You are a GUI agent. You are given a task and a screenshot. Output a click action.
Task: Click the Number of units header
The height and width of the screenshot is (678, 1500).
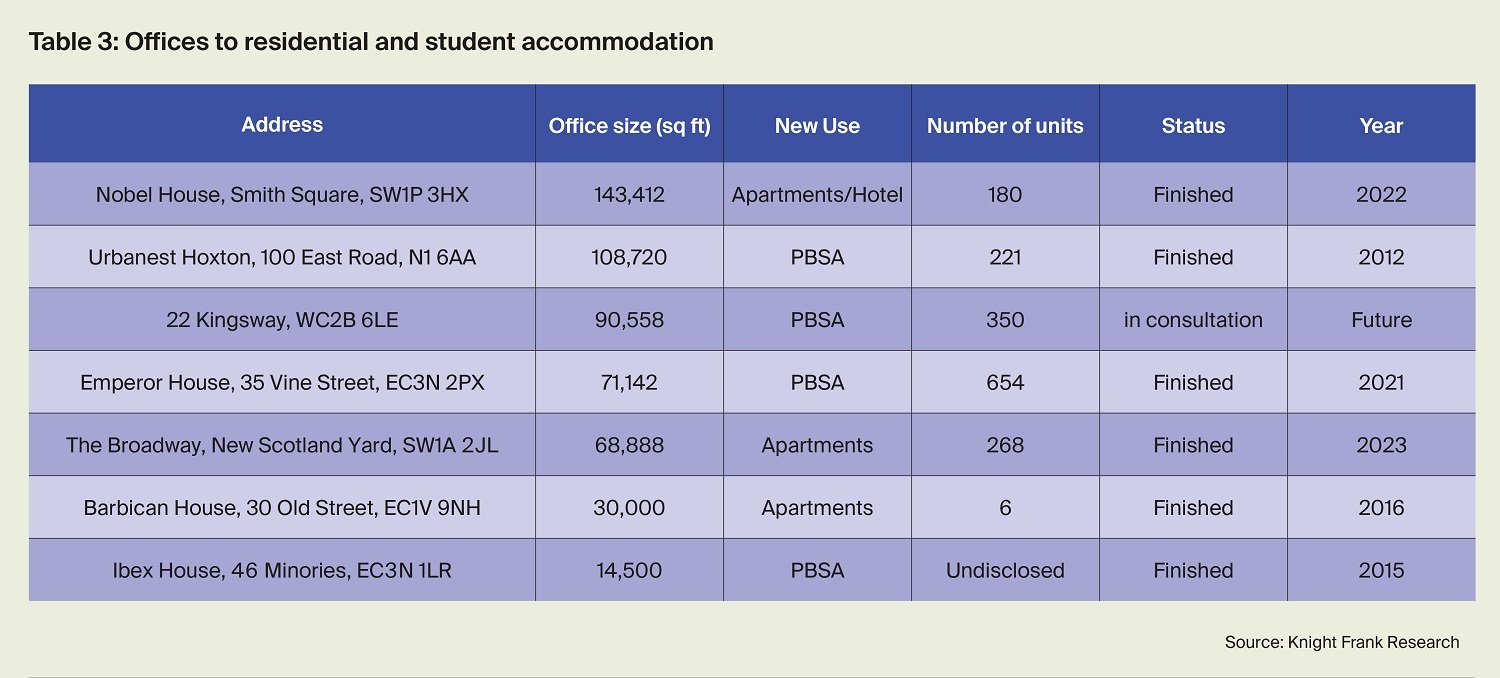click(1005, 126)
